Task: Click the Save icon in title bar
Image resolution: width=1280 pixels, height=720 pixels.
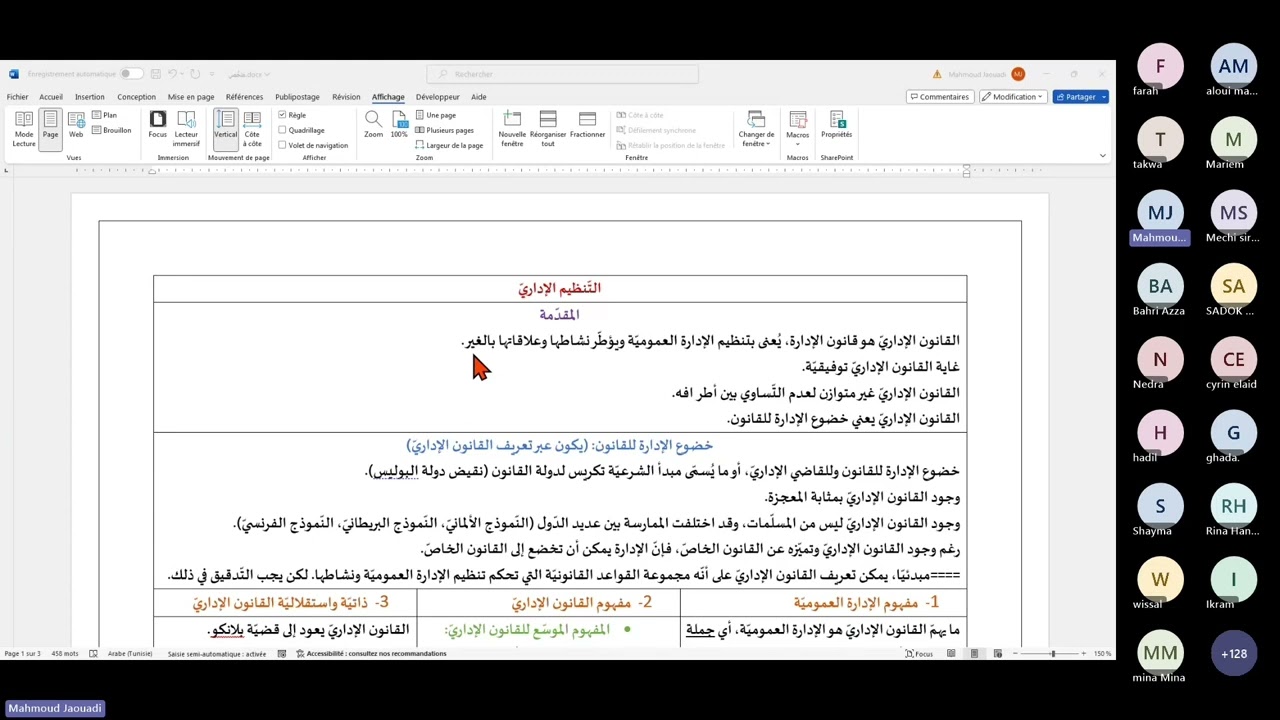Action: click(155, 74)
